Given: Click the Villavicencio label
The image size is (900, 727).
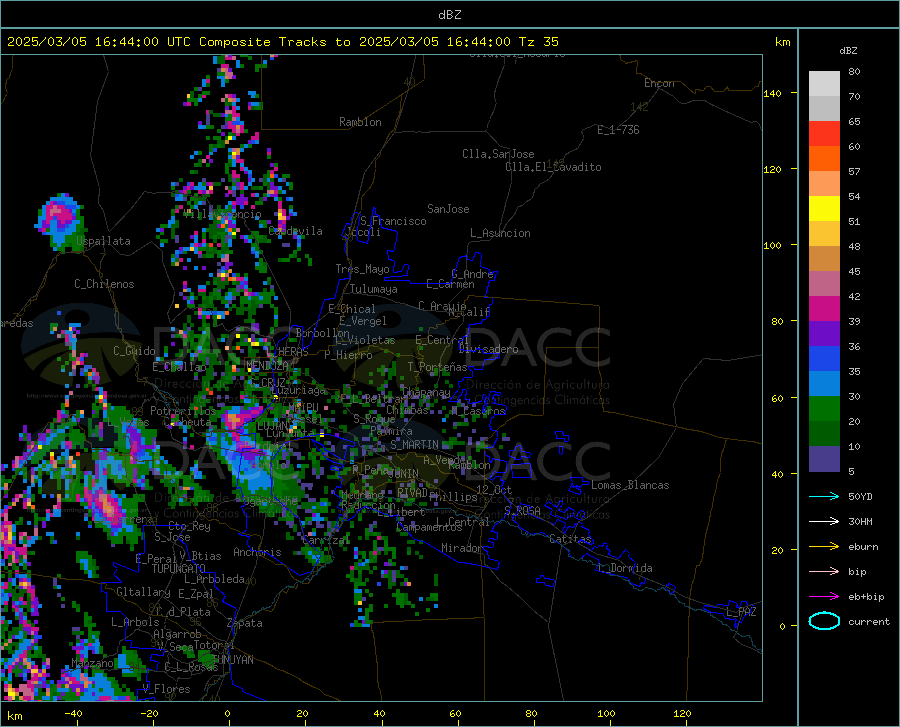Looking at the screenshot, I should coord(222,214).
